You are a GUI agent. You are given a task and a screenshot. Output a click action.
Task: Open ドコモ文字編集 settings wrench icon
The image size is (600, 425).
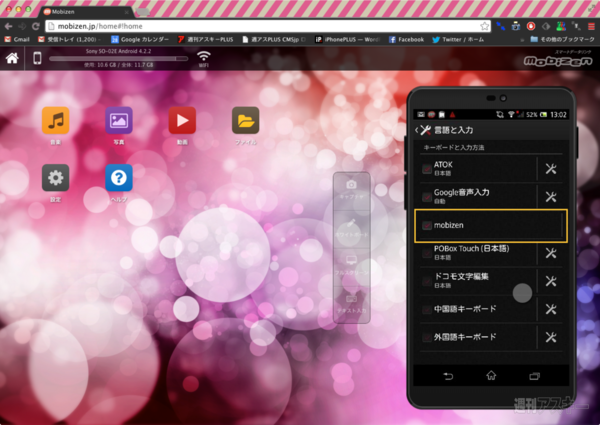click(551, 281)
